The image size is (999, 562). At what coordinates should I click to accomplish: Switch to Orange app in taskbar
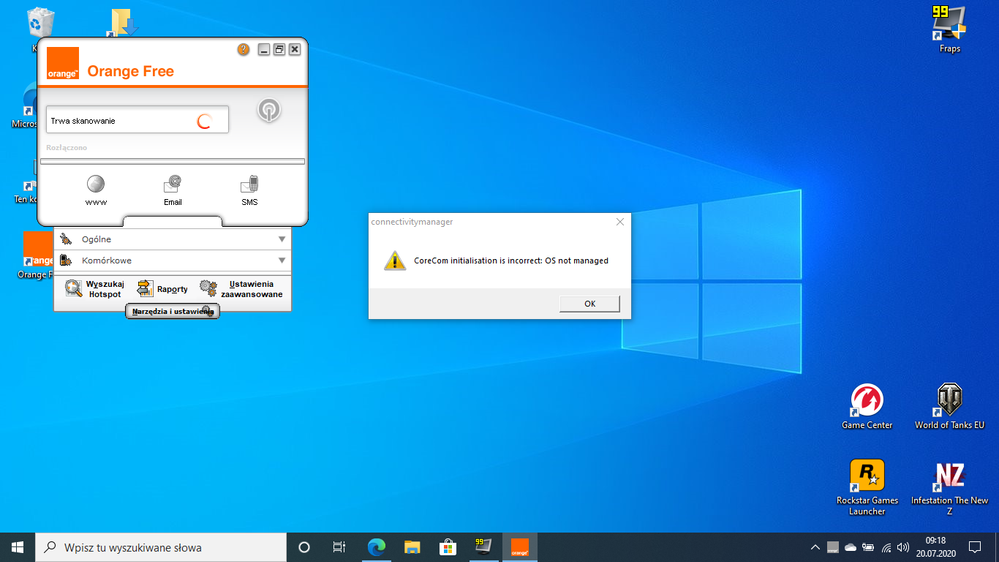coord(519,547)
